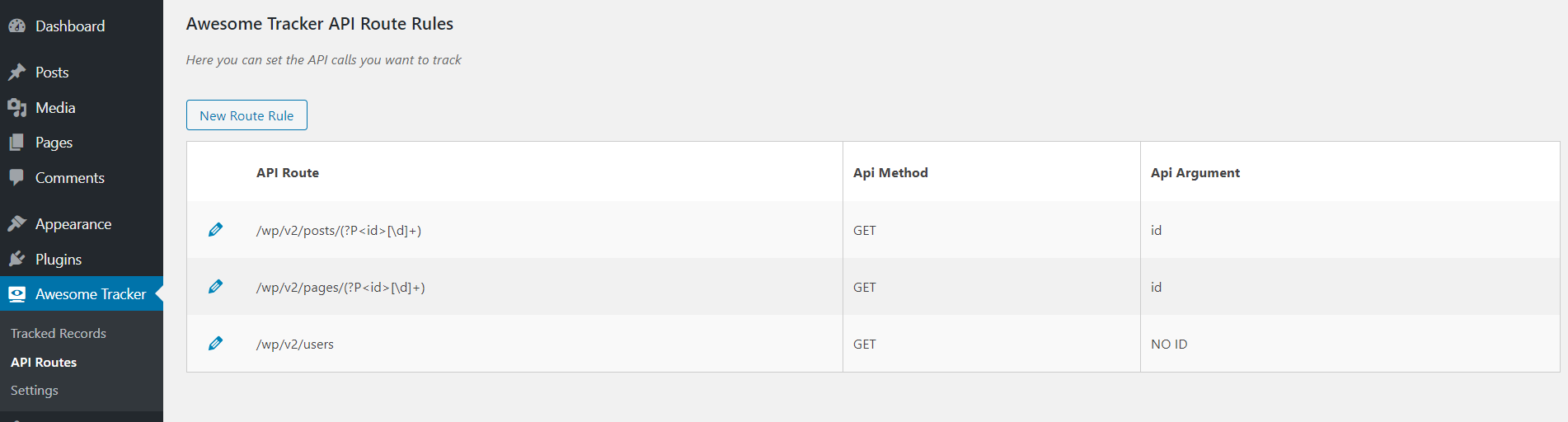Click the Api Argument column header

(x=1195, y=173)
